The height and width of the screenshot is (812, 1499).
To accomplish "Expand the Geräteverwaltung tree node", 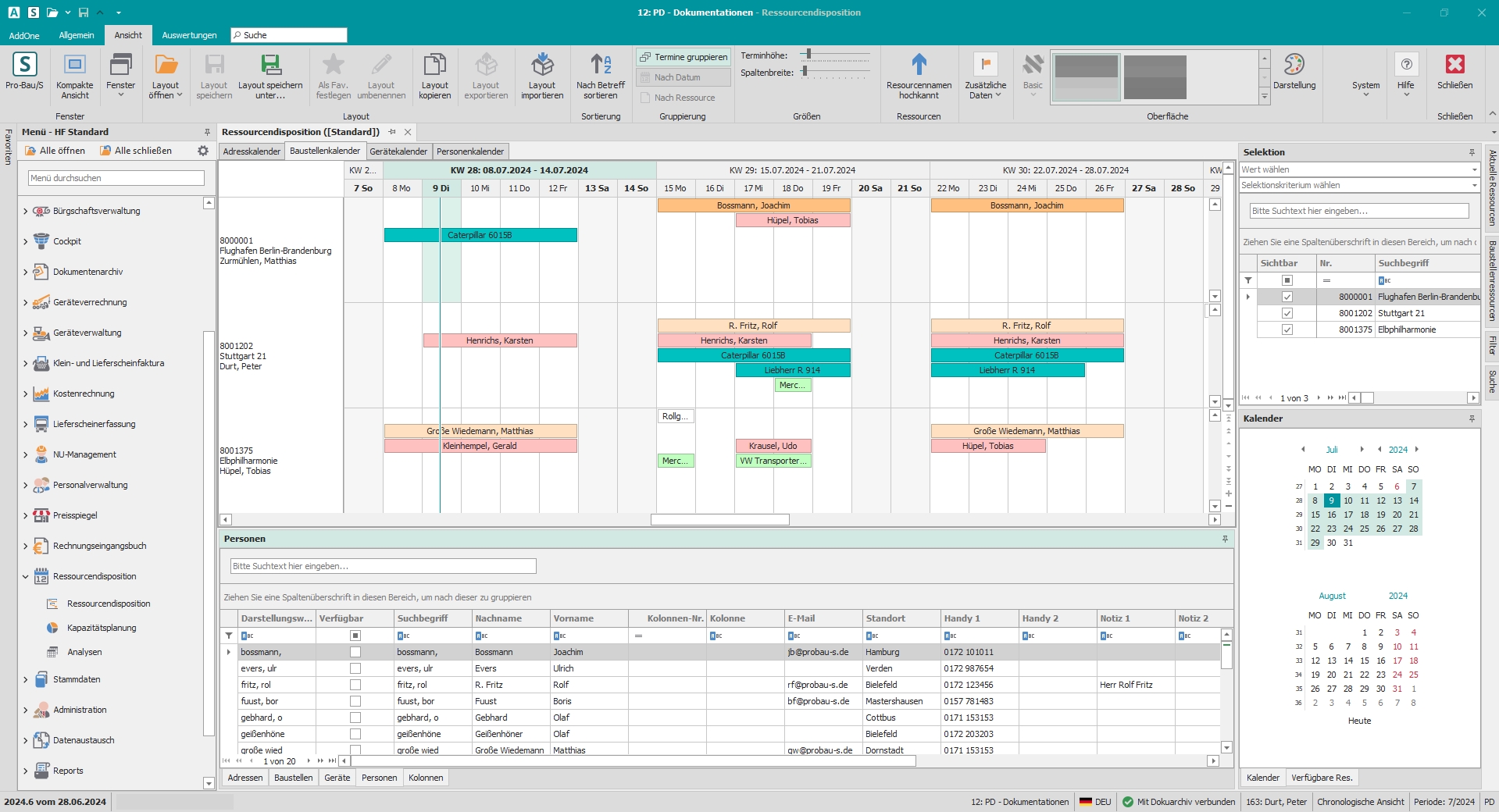I will tap(25, 333).
